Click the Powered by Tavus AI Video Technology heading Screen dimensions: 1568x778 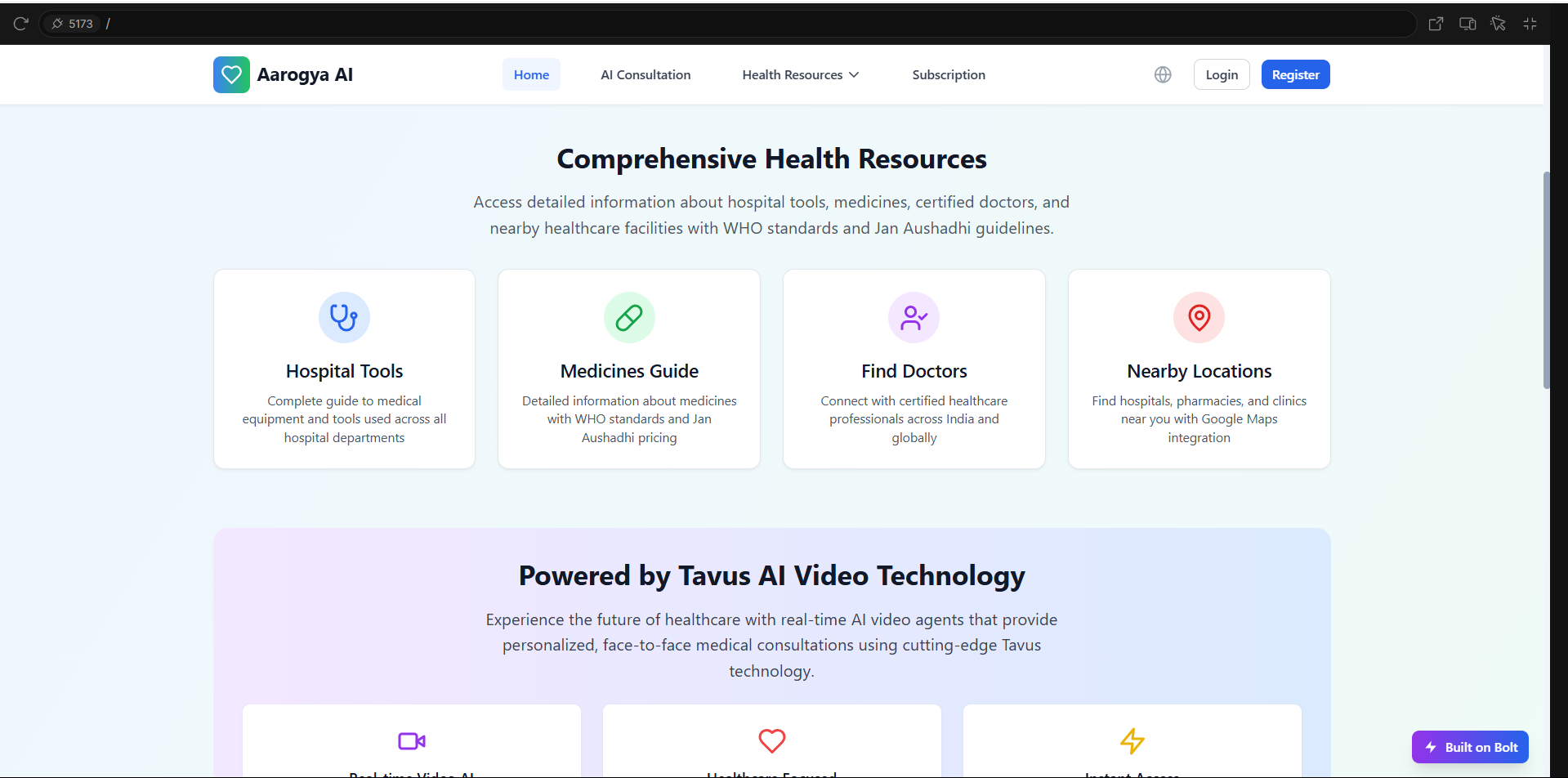[771, 575]
